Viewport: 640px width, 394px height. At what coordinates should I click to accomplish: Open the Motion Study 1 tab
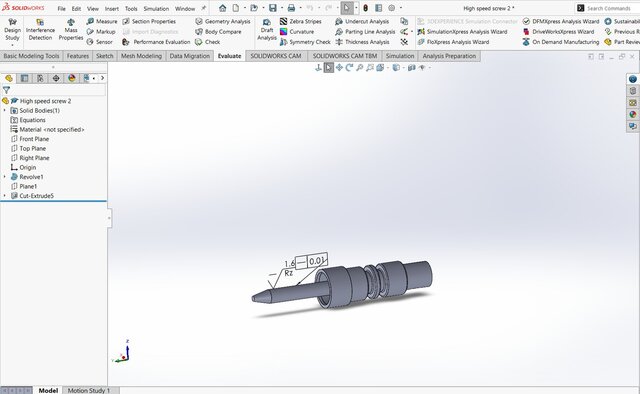click(x=89, y=390)
